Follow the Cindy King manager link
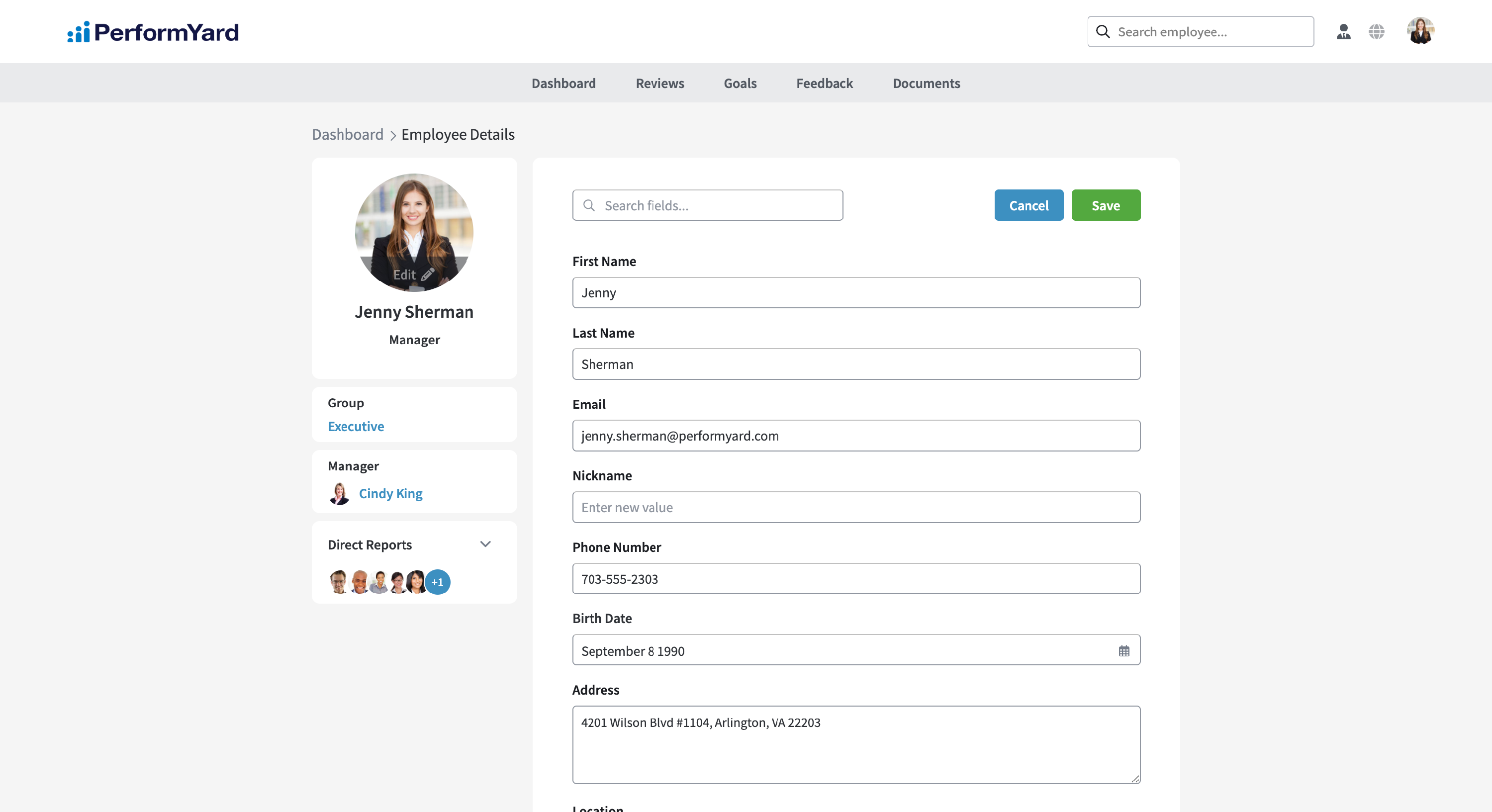1492x812 pixels. 390,493
